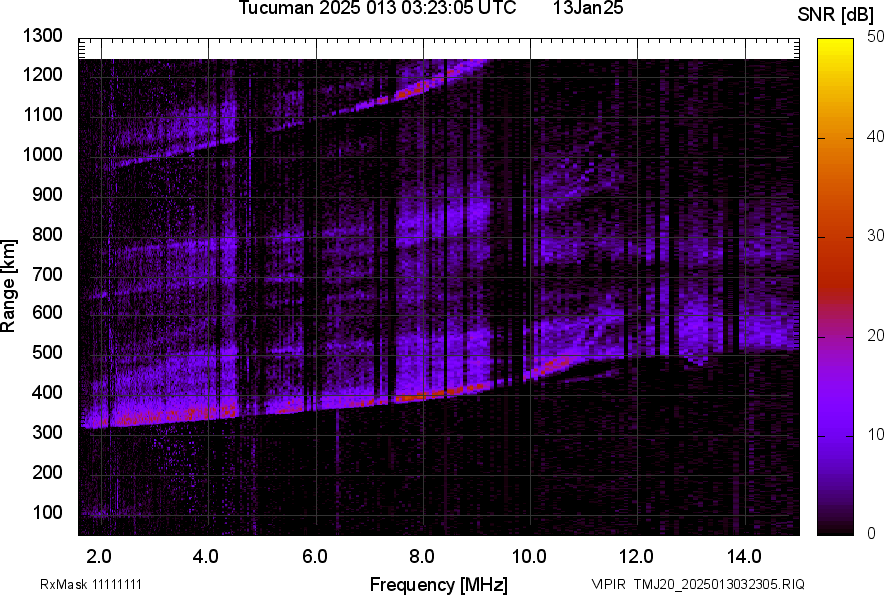The width and height of the screenshot is (884, 595).
Task: Click the 2.0 tick on Frequency axis
Action: click(99, 556)
